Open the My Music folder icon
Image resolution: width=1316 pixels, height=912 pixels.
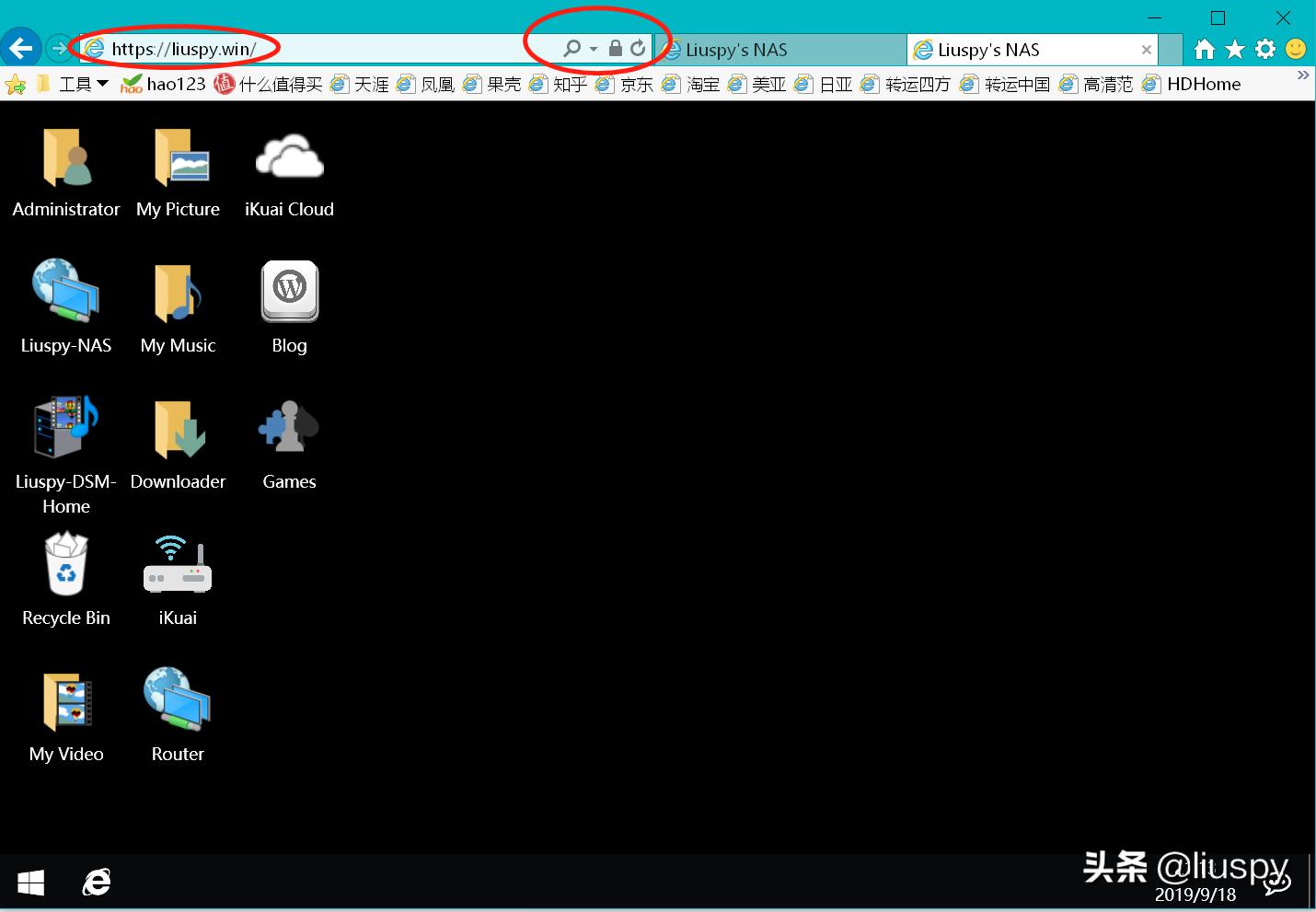click(179, 293)
